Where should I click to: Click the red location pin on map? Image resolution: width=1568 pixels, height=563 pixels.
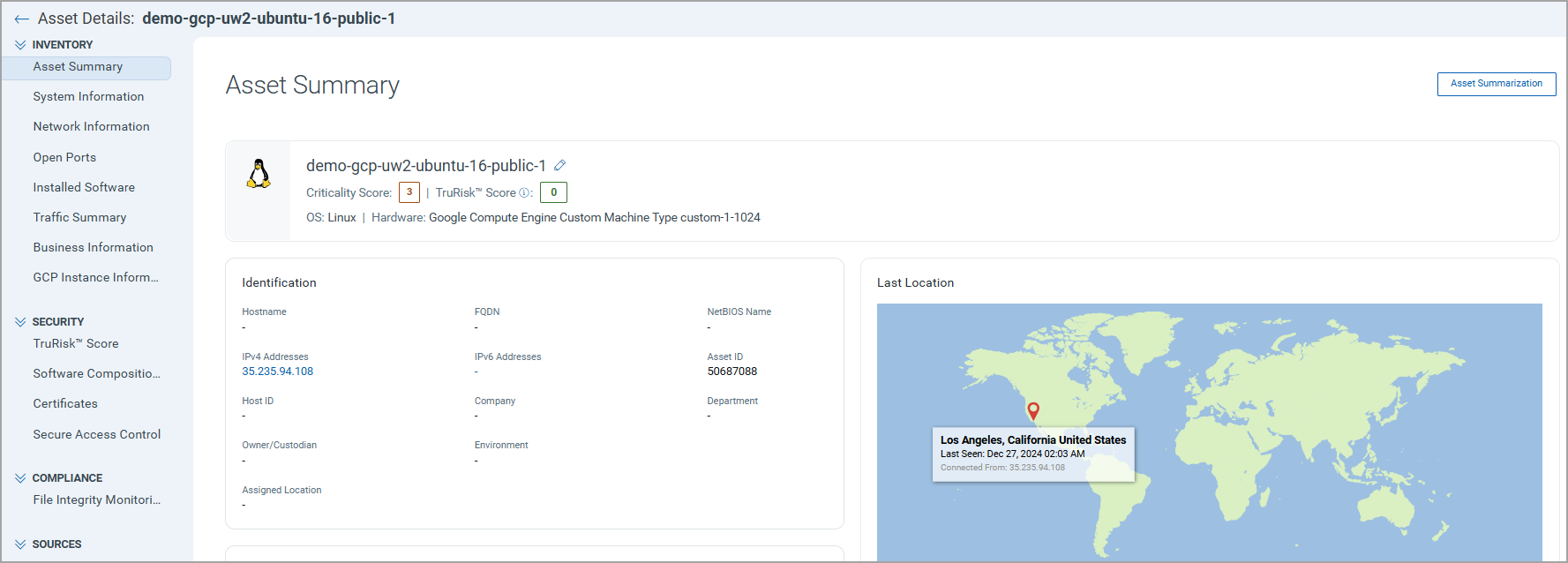[1033, 410]
